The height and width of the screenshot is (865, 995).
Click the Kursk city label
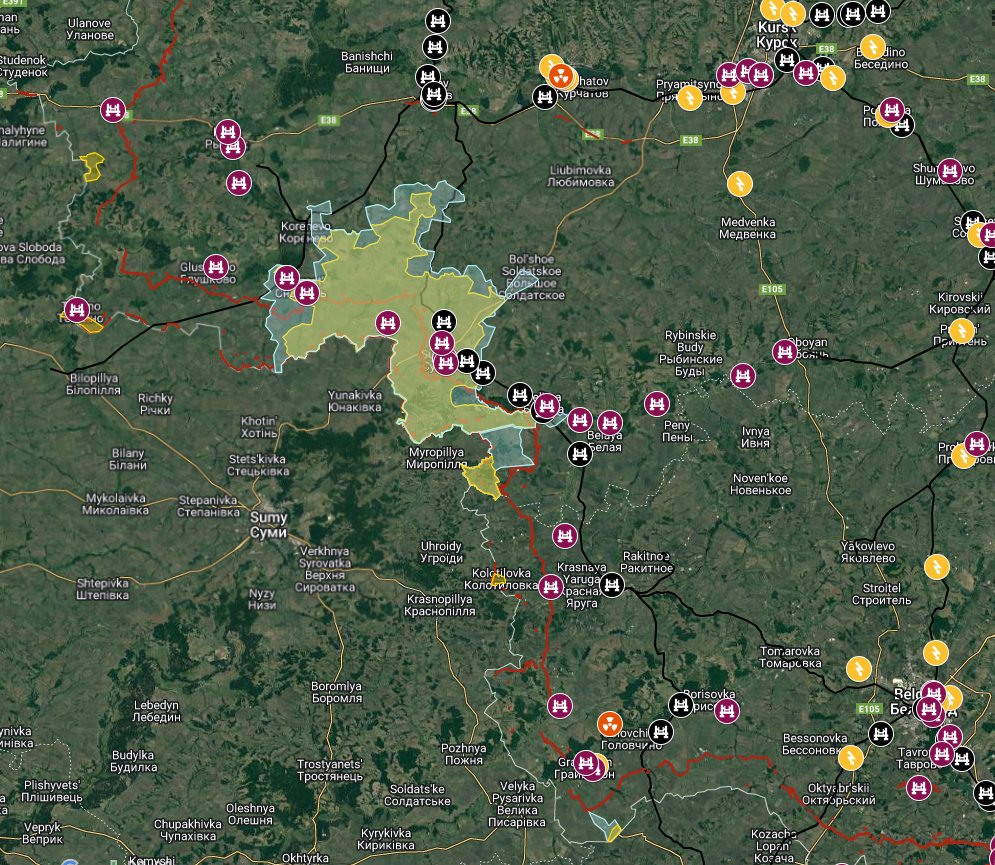coord(777,35)
